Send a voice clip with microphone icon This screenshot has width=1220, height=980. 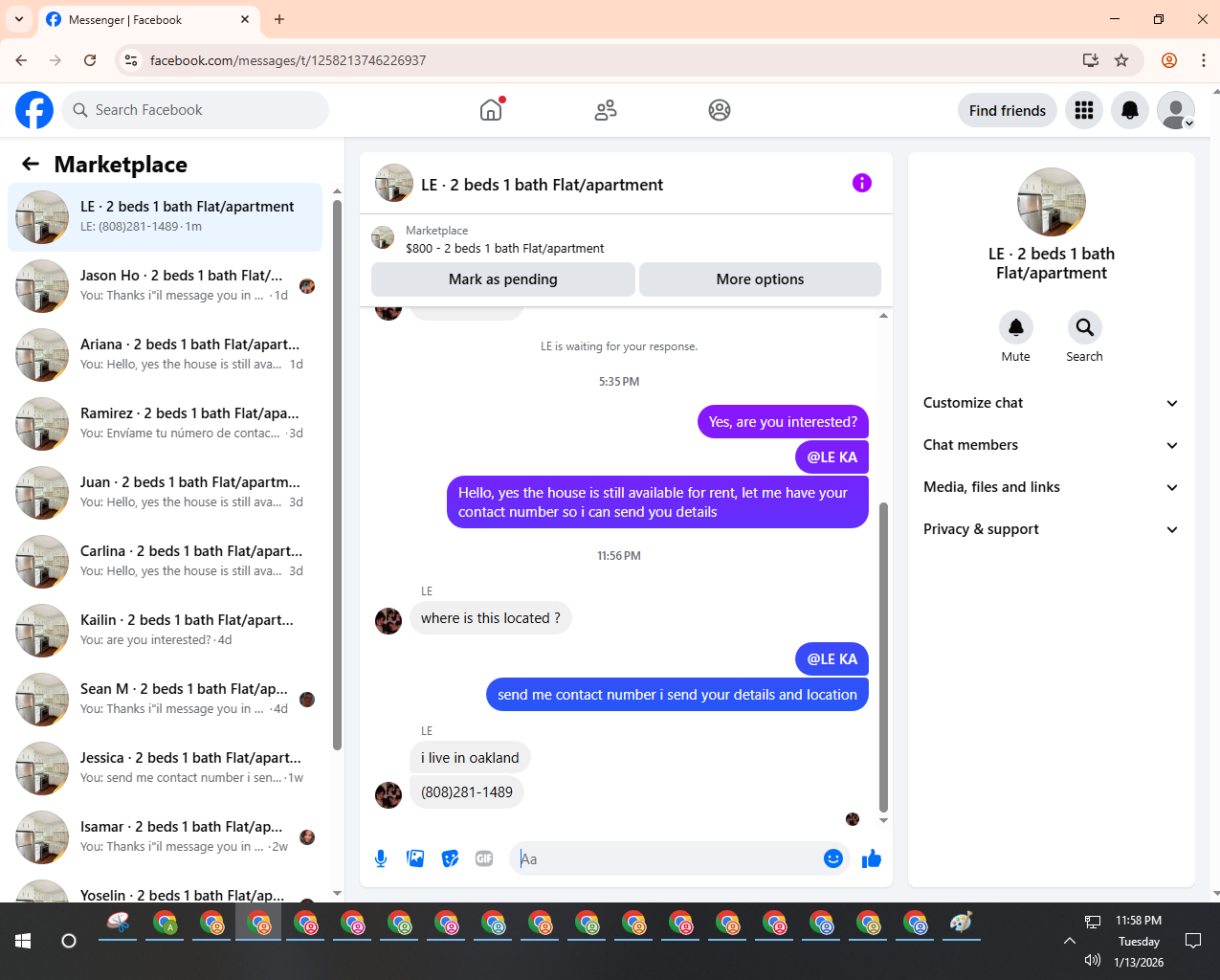(381, 858)
